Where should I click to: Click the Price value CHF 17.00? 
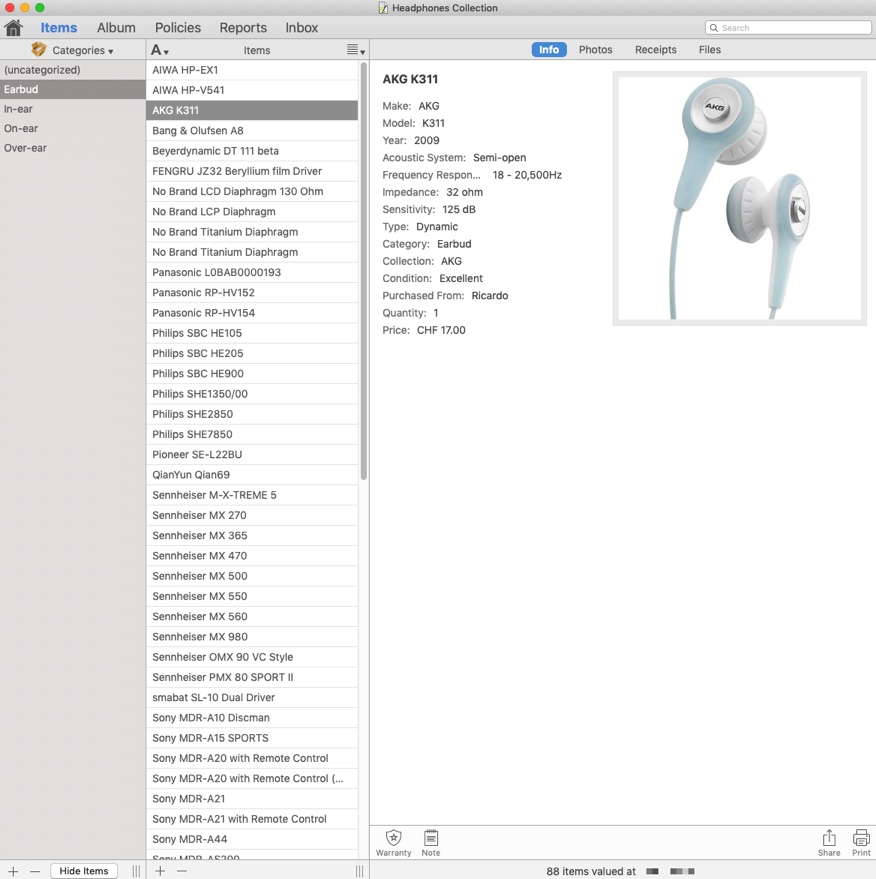point(441,330)
